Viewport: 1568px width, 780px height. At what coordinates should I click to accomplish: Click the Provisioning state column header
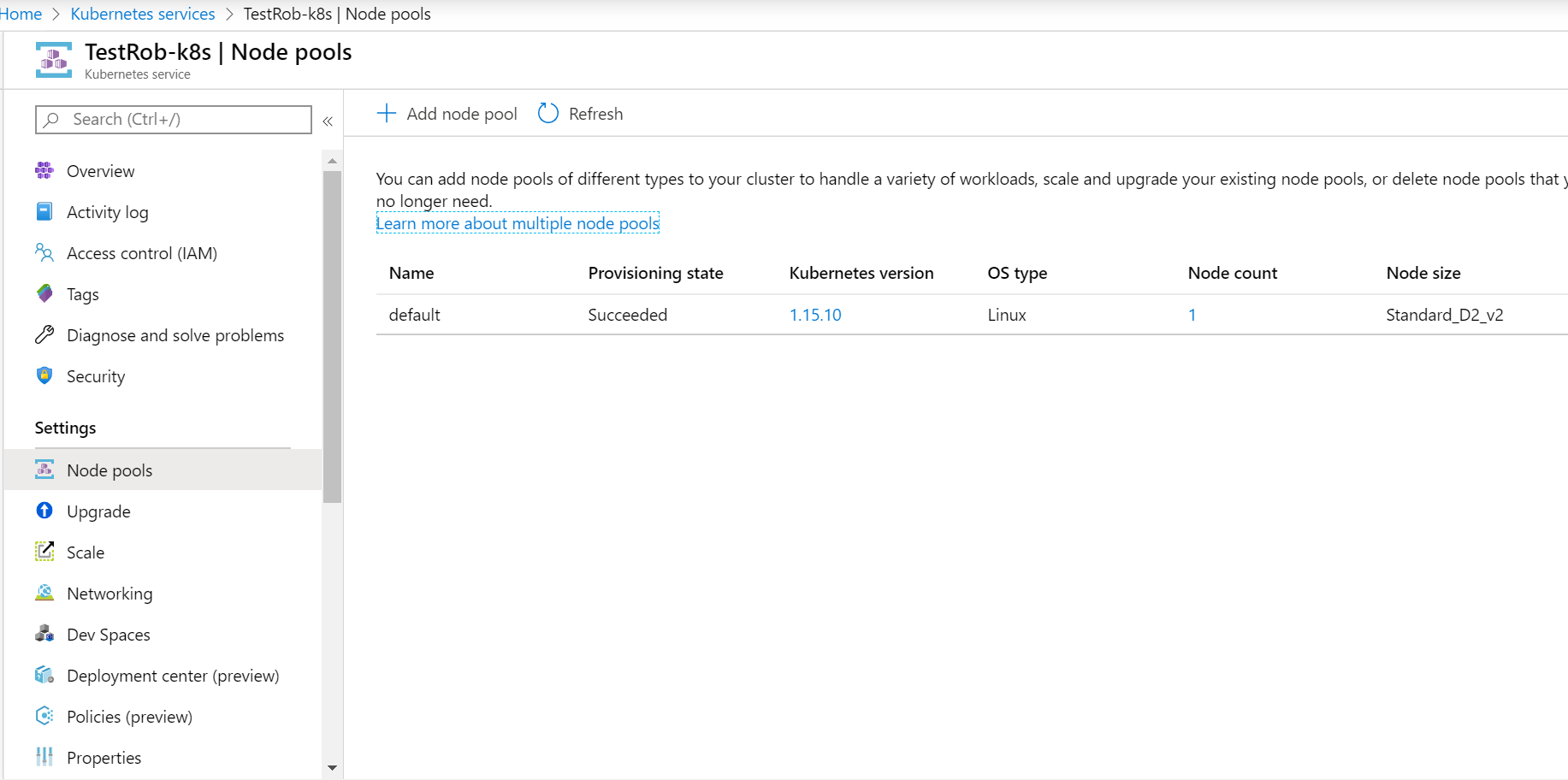click(655, 273)
